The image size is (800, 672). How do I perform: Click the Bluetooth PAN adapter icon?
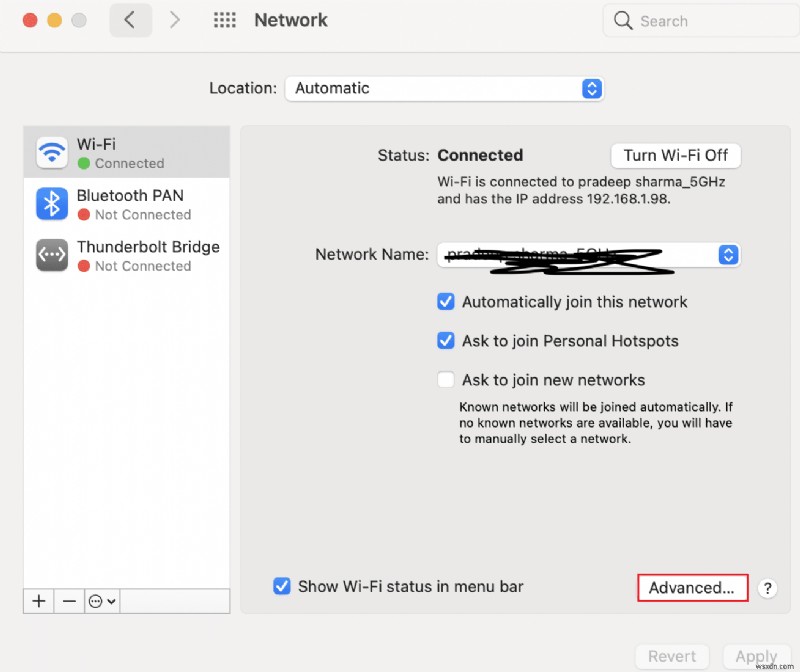click(x=51, y=203)
